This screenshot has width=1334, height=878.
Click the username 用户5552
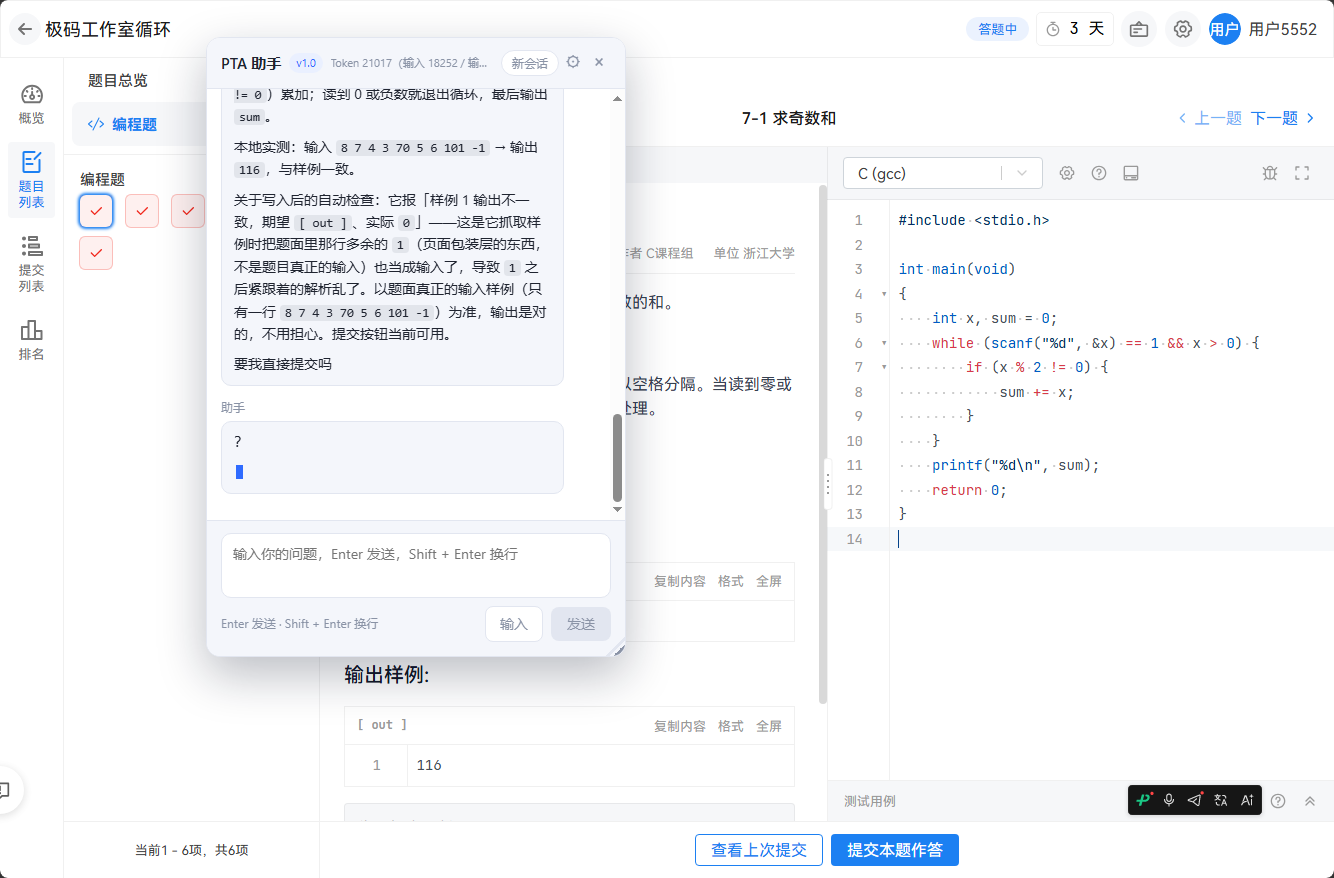coord(1283,29)
